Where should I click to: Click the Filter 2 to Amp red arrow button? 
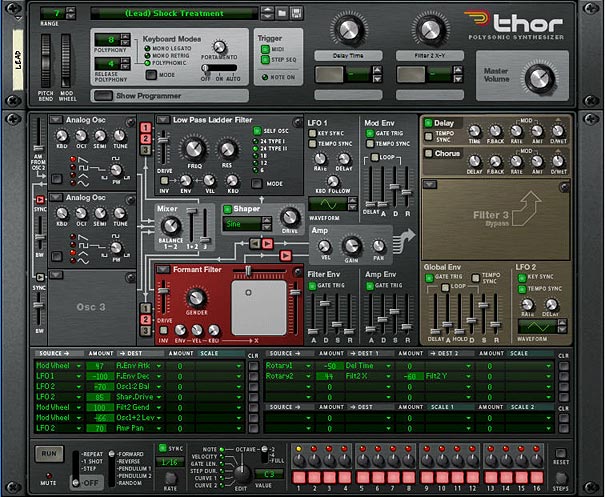(x=286, y=255)
